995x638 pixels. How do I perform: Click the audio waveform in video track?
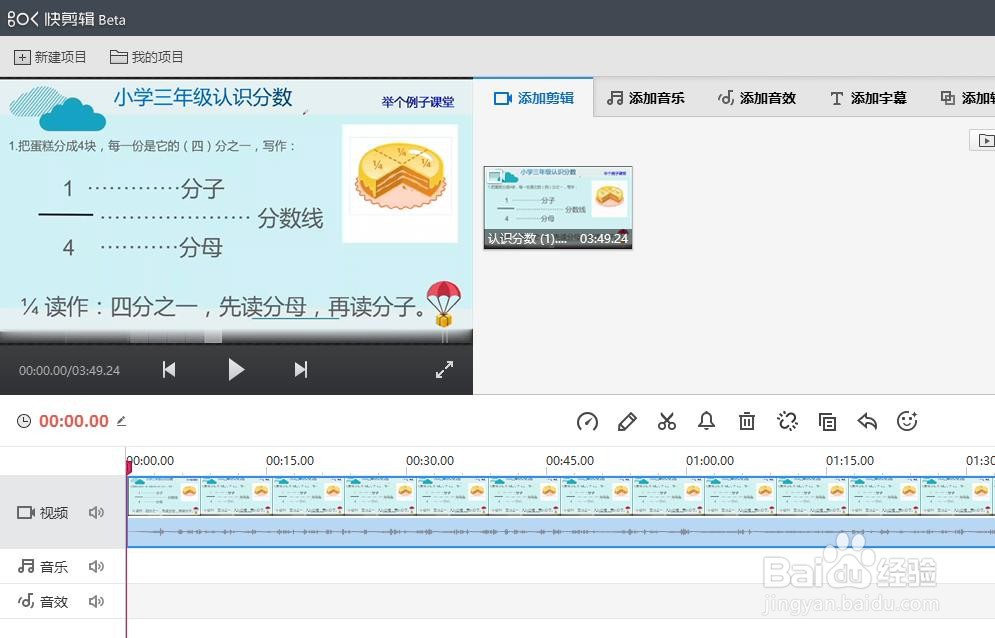pos(561,531)
